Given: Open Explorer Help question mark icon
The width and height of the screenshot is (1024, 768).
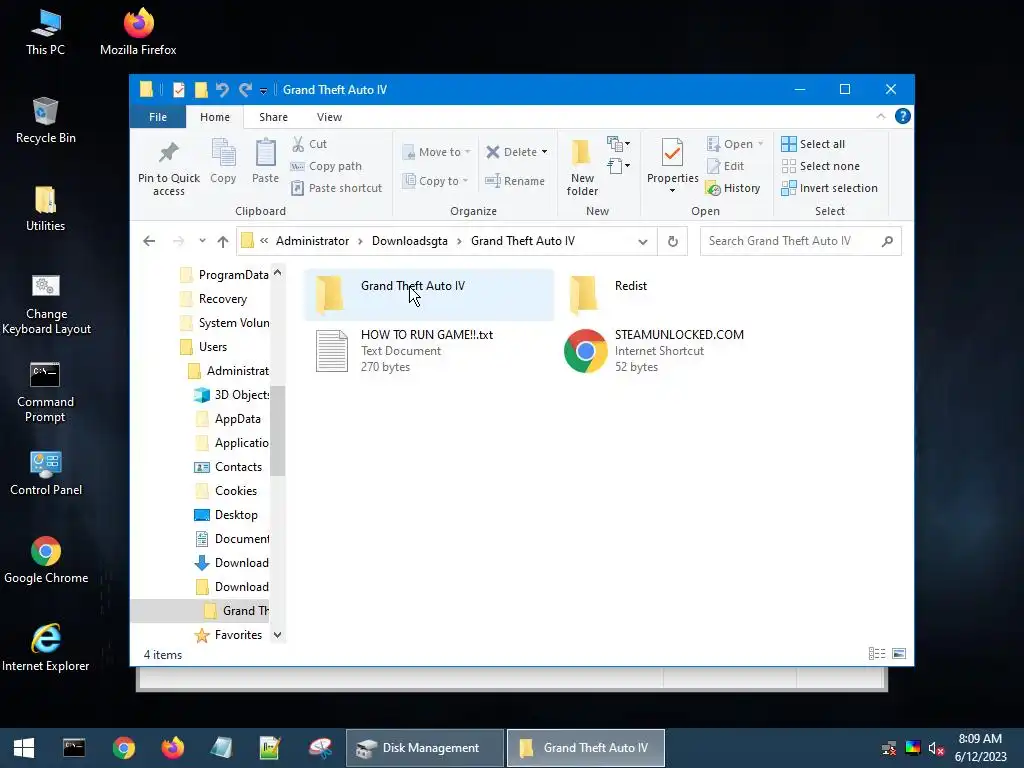Looking at the screenshot, I should (903, 116).
